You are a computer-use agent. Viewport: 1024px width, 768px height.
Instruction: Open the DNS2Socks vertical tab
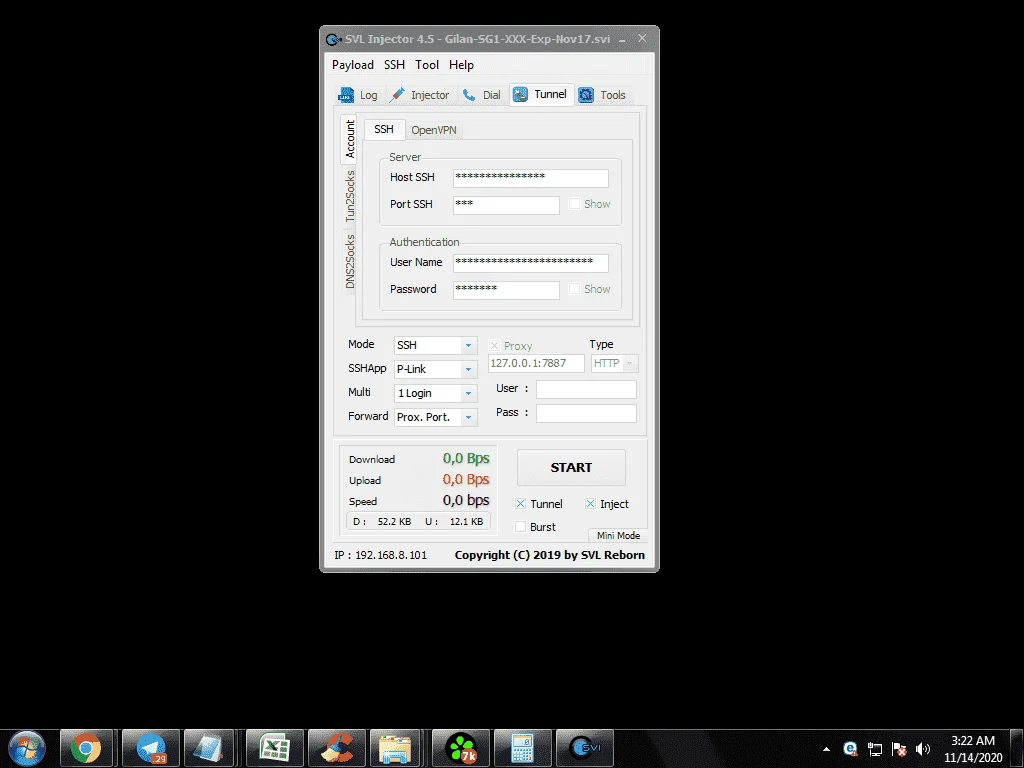click(350, 261)
